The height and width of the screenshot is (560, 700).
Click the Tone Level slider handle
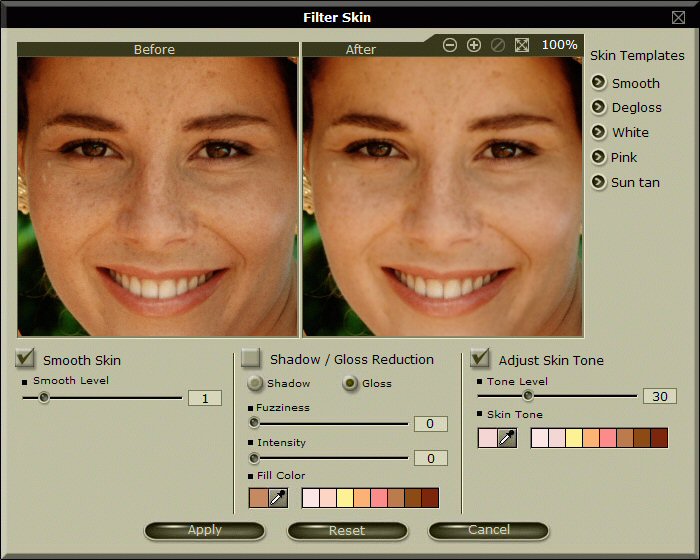pyautogui.click(x=528, y=396)
